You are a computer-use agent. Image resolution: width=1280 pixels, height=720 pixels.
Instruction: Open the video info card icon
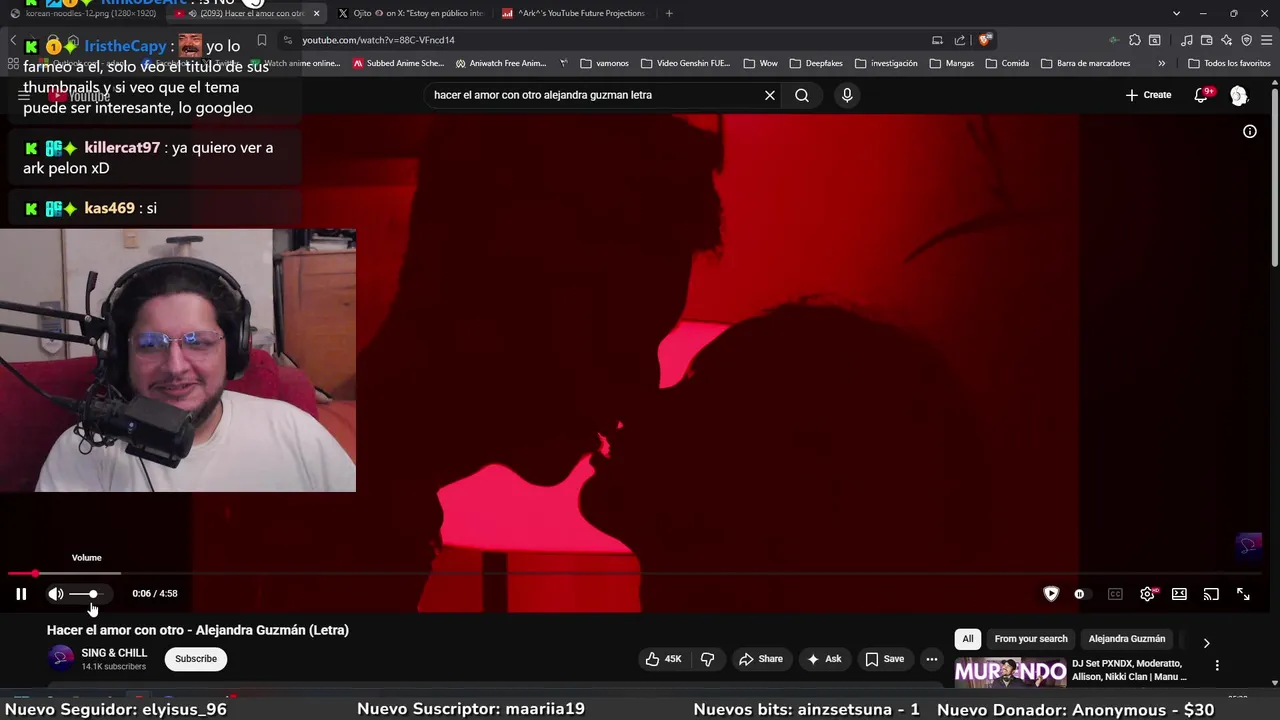pyautogui.click(x=1250, y=131)
